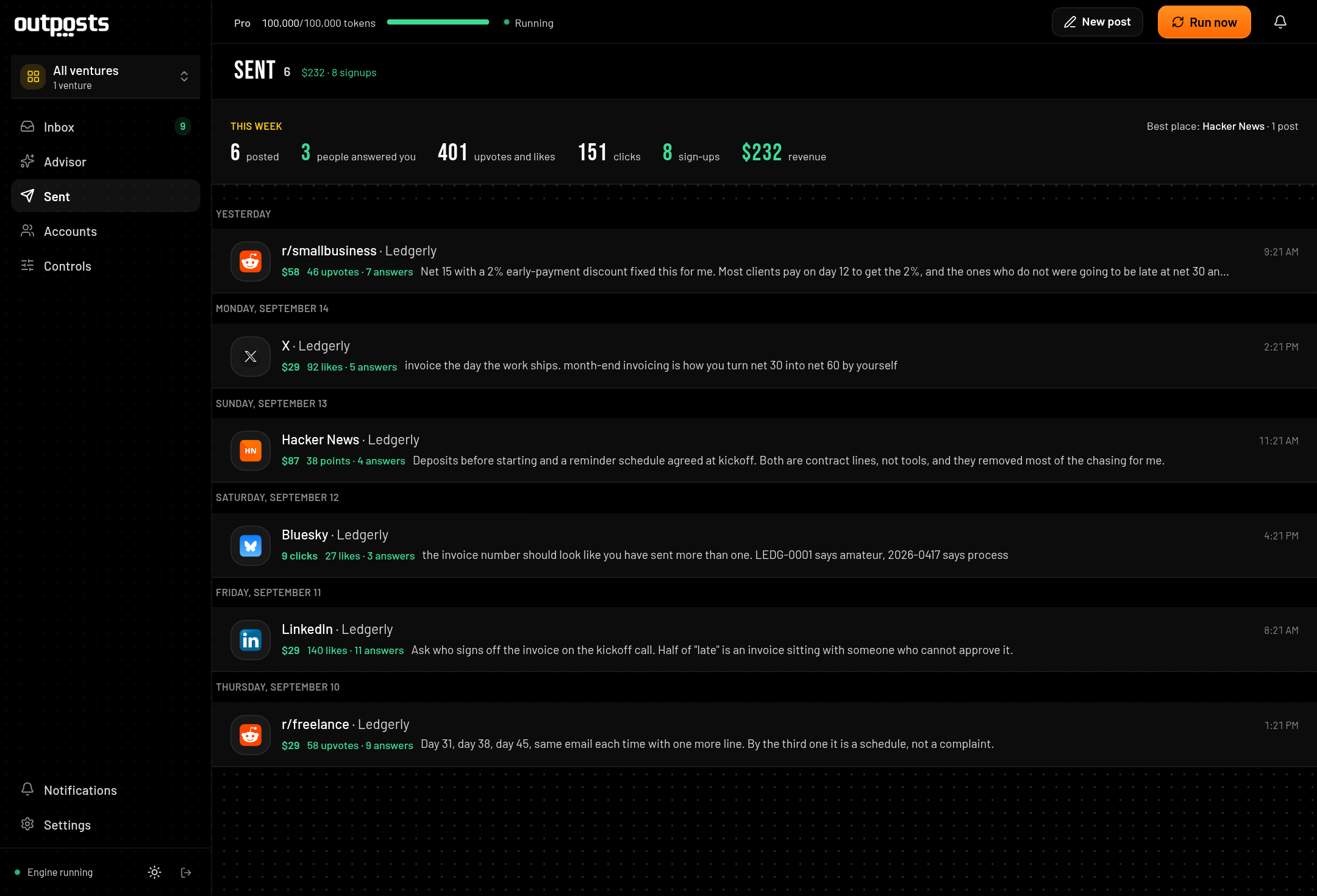Click the $232 revenue stat
This screenshot has height=896, width=1317.
click(x=784, y=152)
